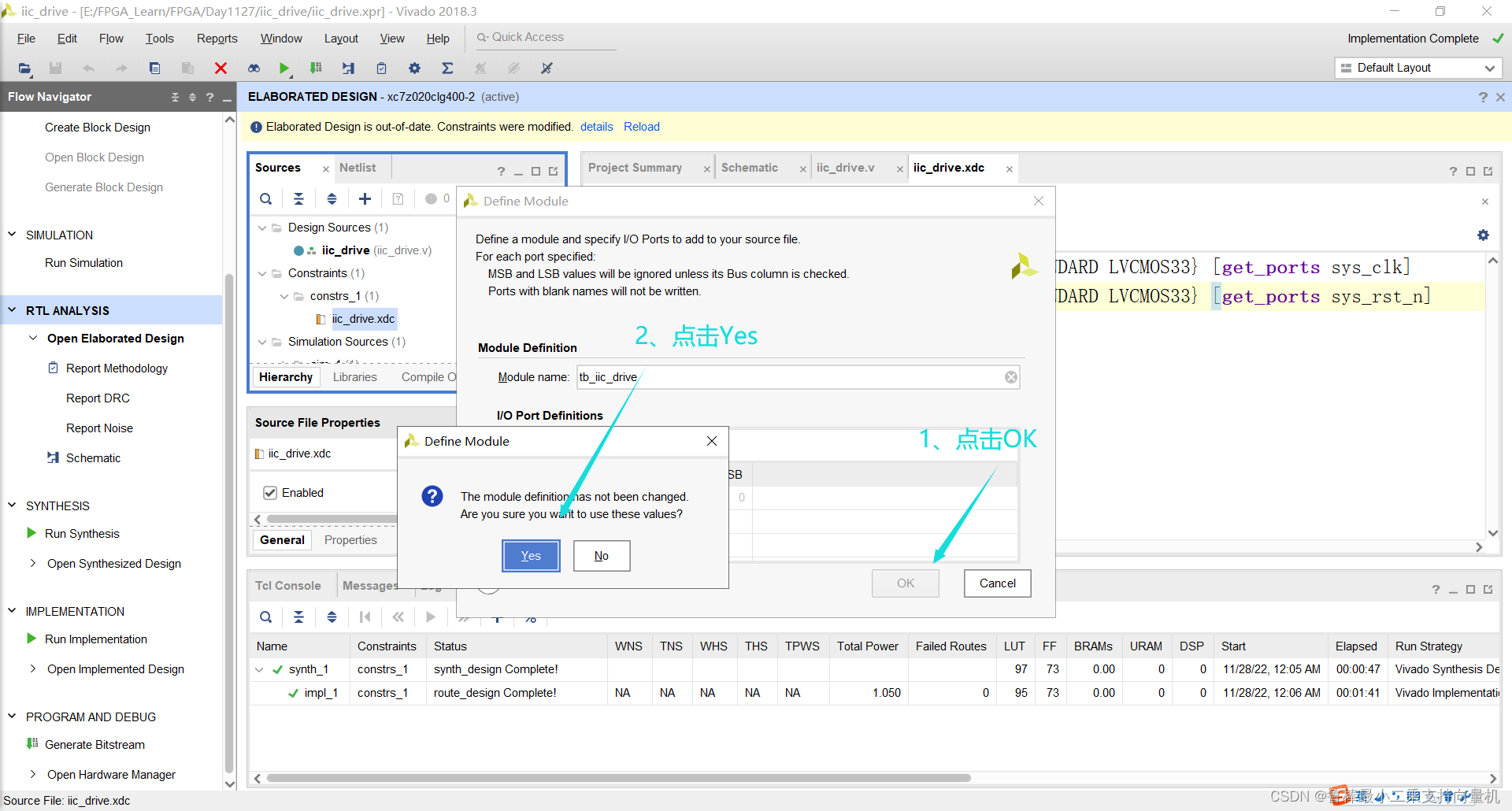This screenshot has height=811, width=1512.
Task: Click Collapse All in Sources panel
Action: (298, 199)
